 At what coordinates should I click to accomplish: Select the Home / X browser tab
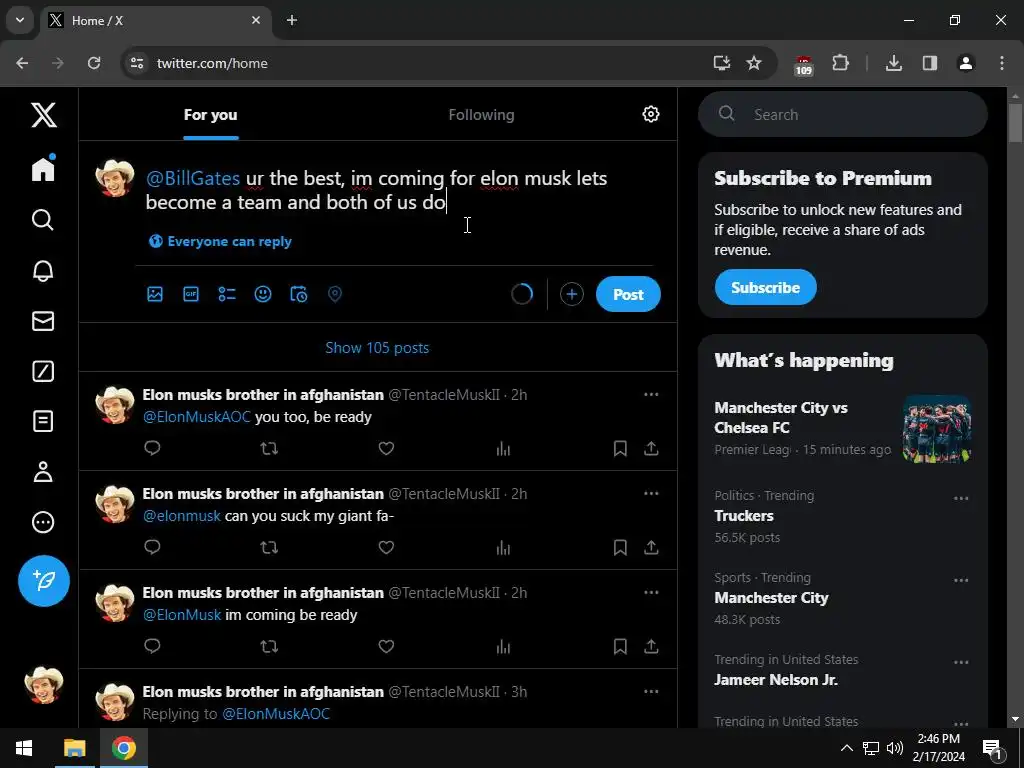[156, 20]
